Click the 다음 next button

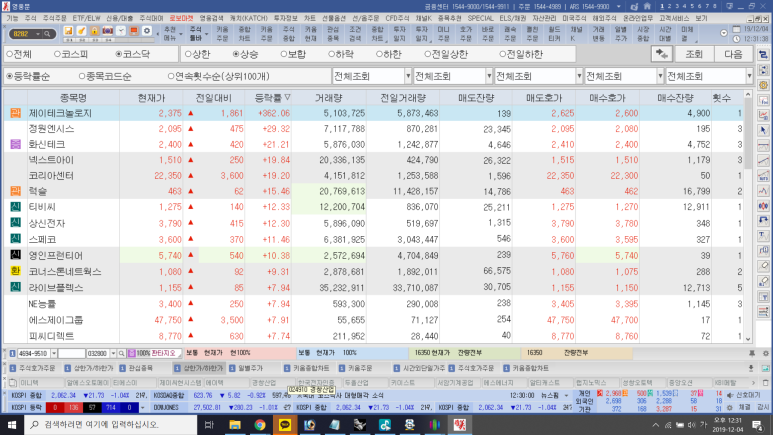point(733,54)
